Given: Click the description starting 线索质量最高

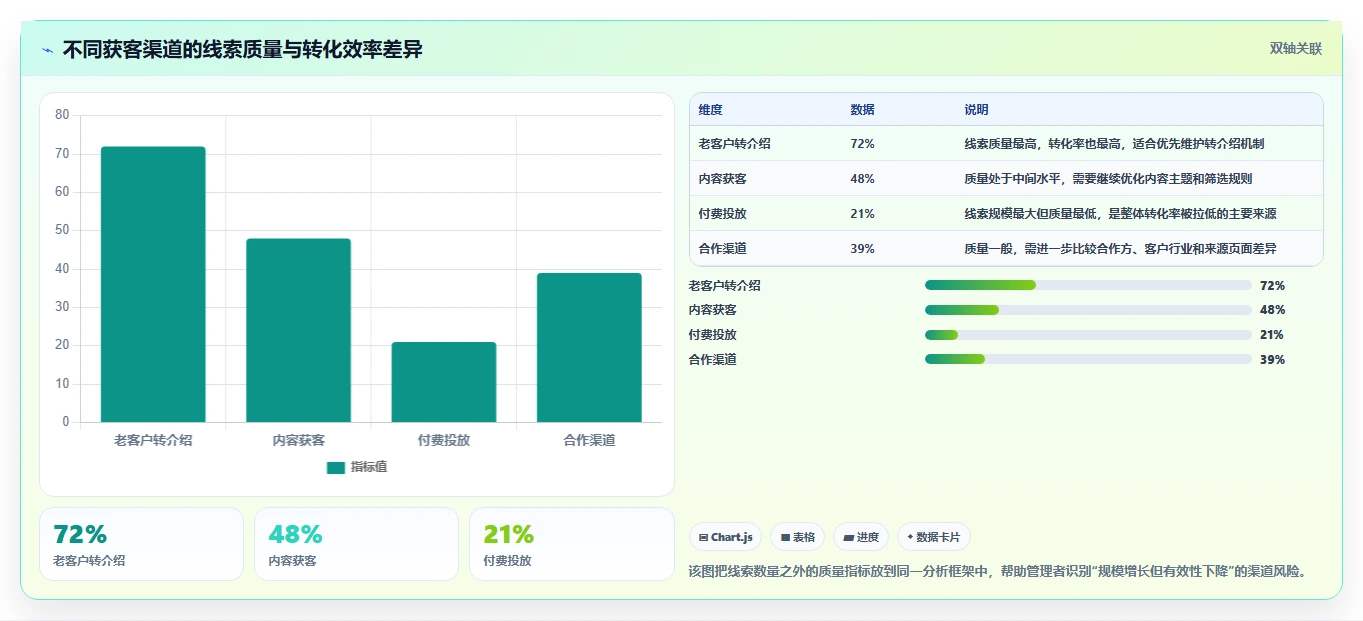Looking at the screenshot, I should click(1114, 144).
